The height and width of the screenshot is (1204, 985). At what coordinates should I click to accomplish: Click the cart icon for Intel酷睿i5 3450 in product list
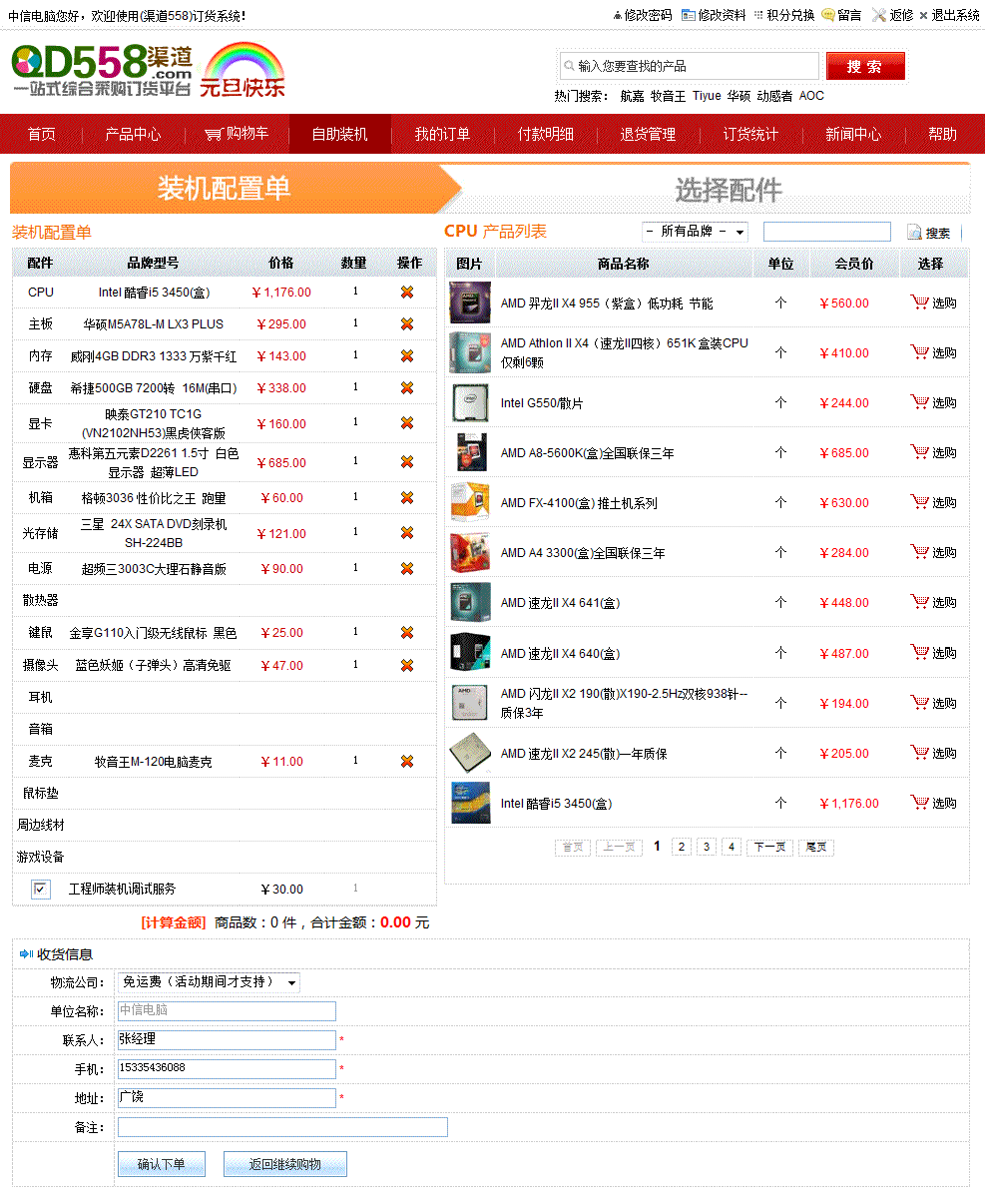click(x=920, y=803)
